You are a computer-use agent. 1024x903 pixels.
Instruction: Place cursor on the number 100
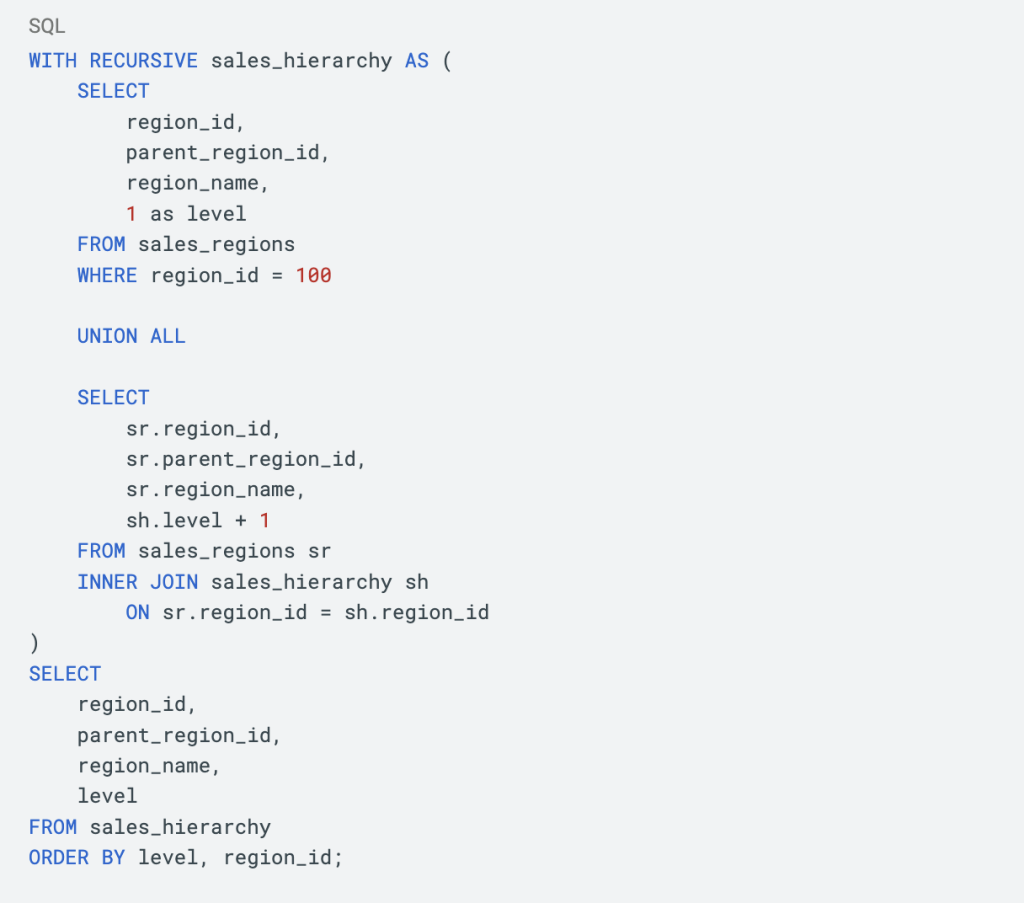[x=313, y=275]
